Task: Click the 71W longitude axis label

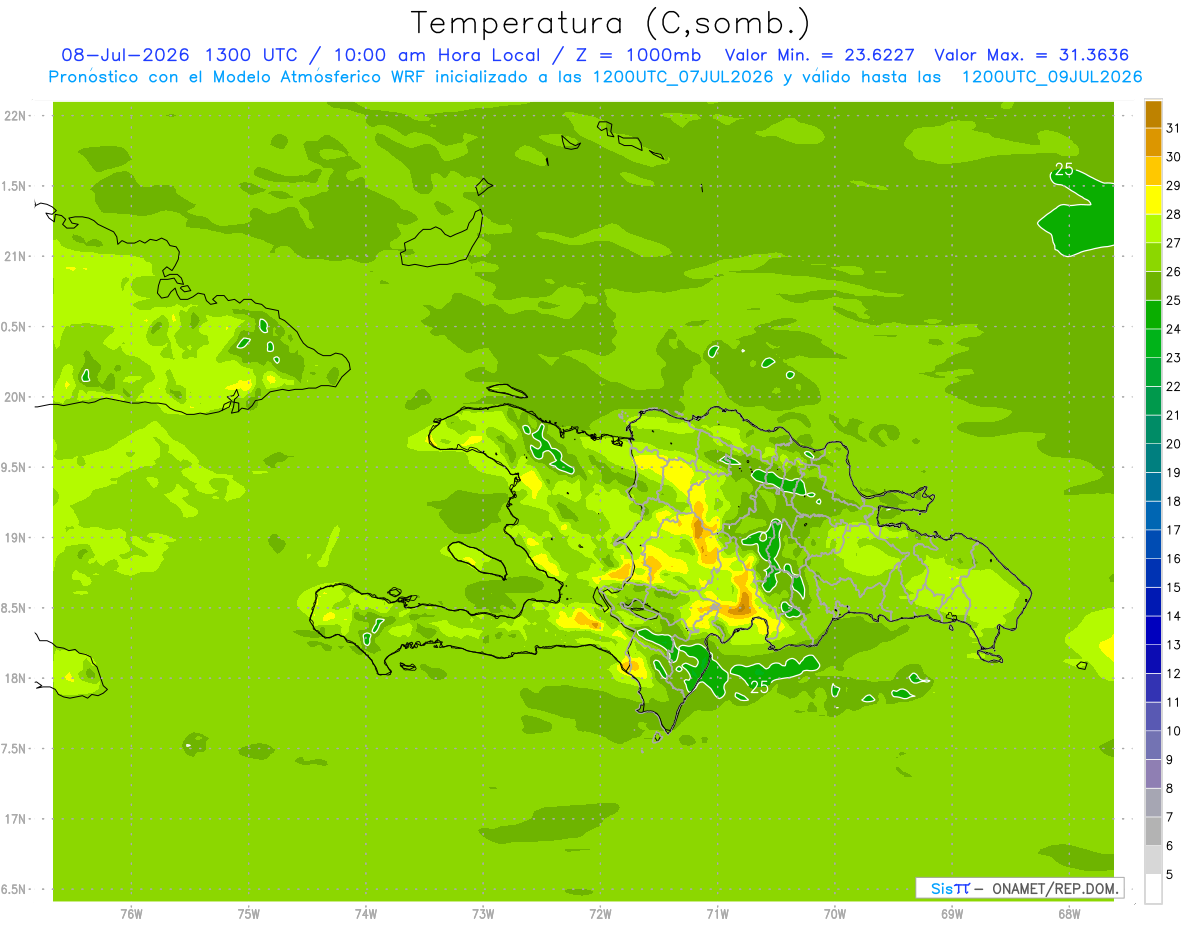Action: [x=718, y=913]
